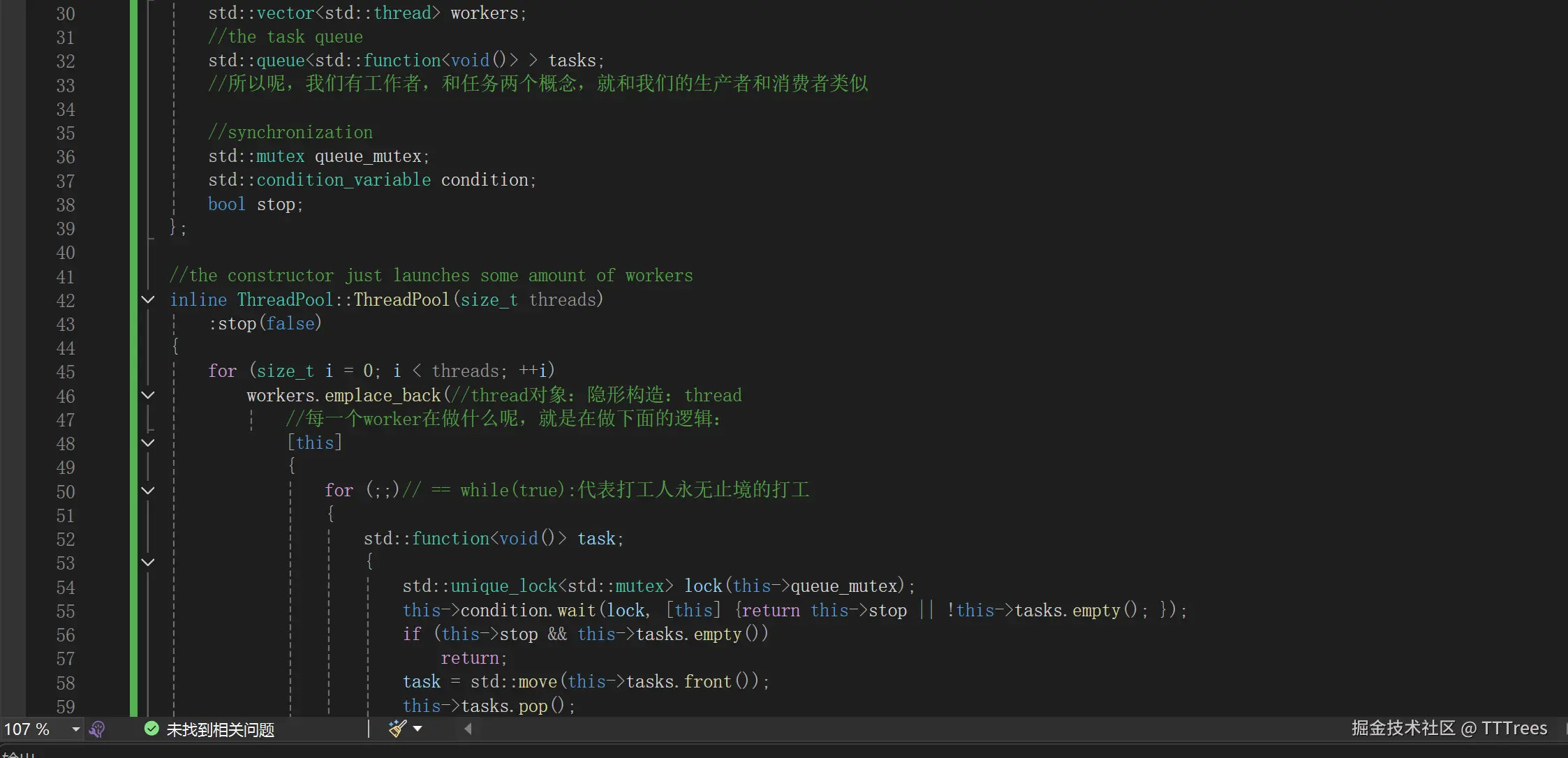The image size is (1568, 758).
Task: Click line number 55 in the gutter
Action: click(x=65, y=611)
